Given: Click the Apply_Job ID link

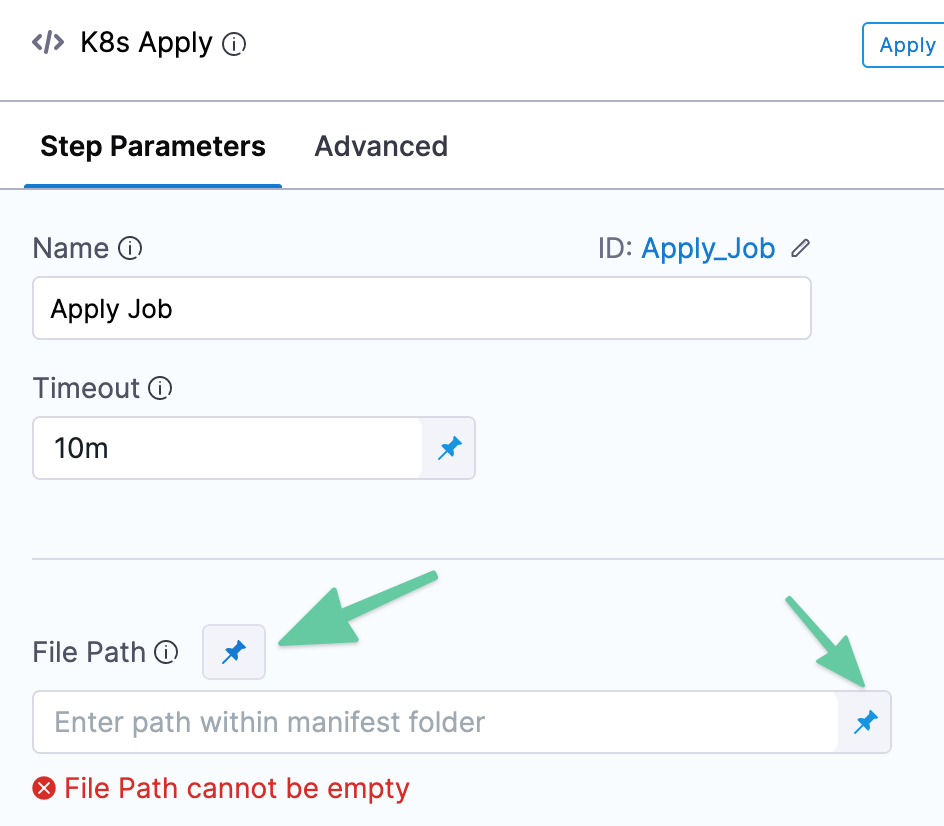Looking at the screenshot, I should [708, 249].
